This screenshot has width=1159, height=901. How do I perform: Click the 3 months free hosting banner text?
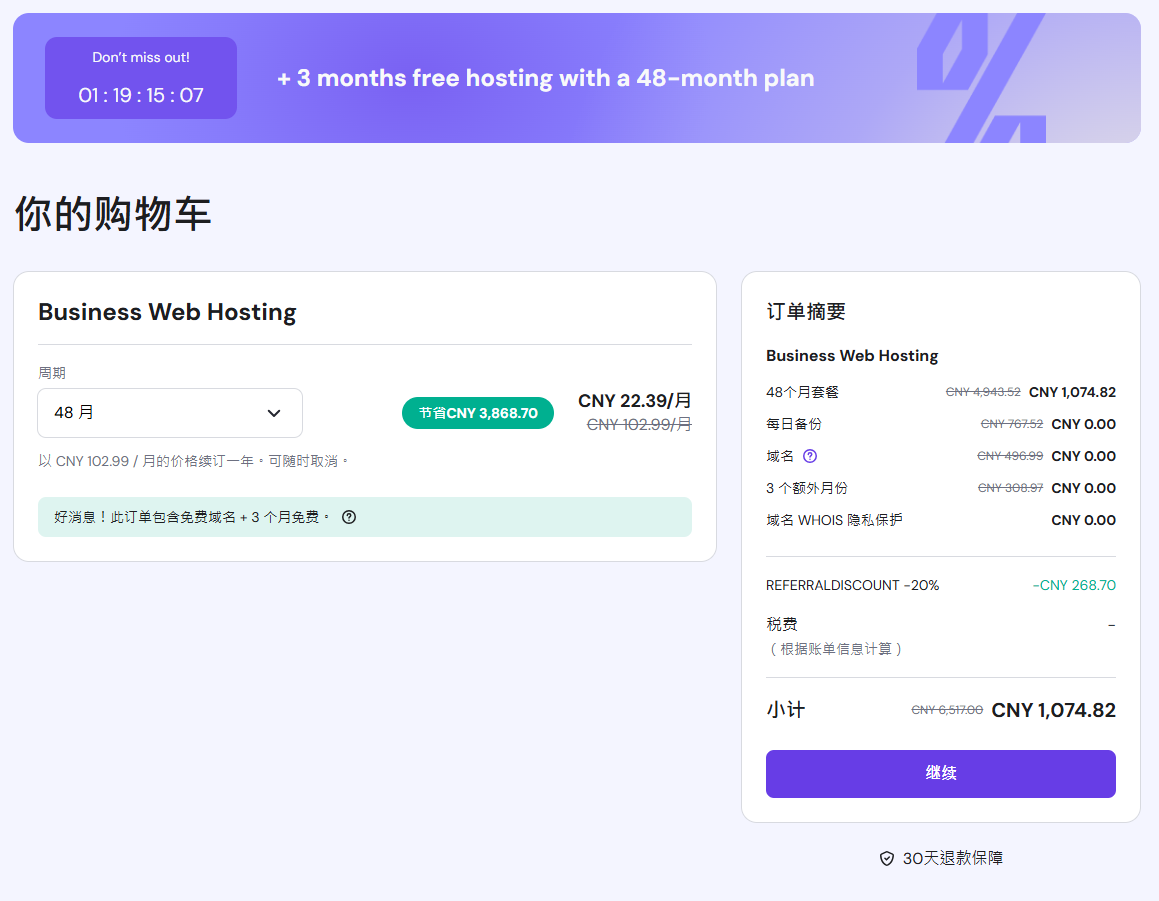tap(545, 78)
